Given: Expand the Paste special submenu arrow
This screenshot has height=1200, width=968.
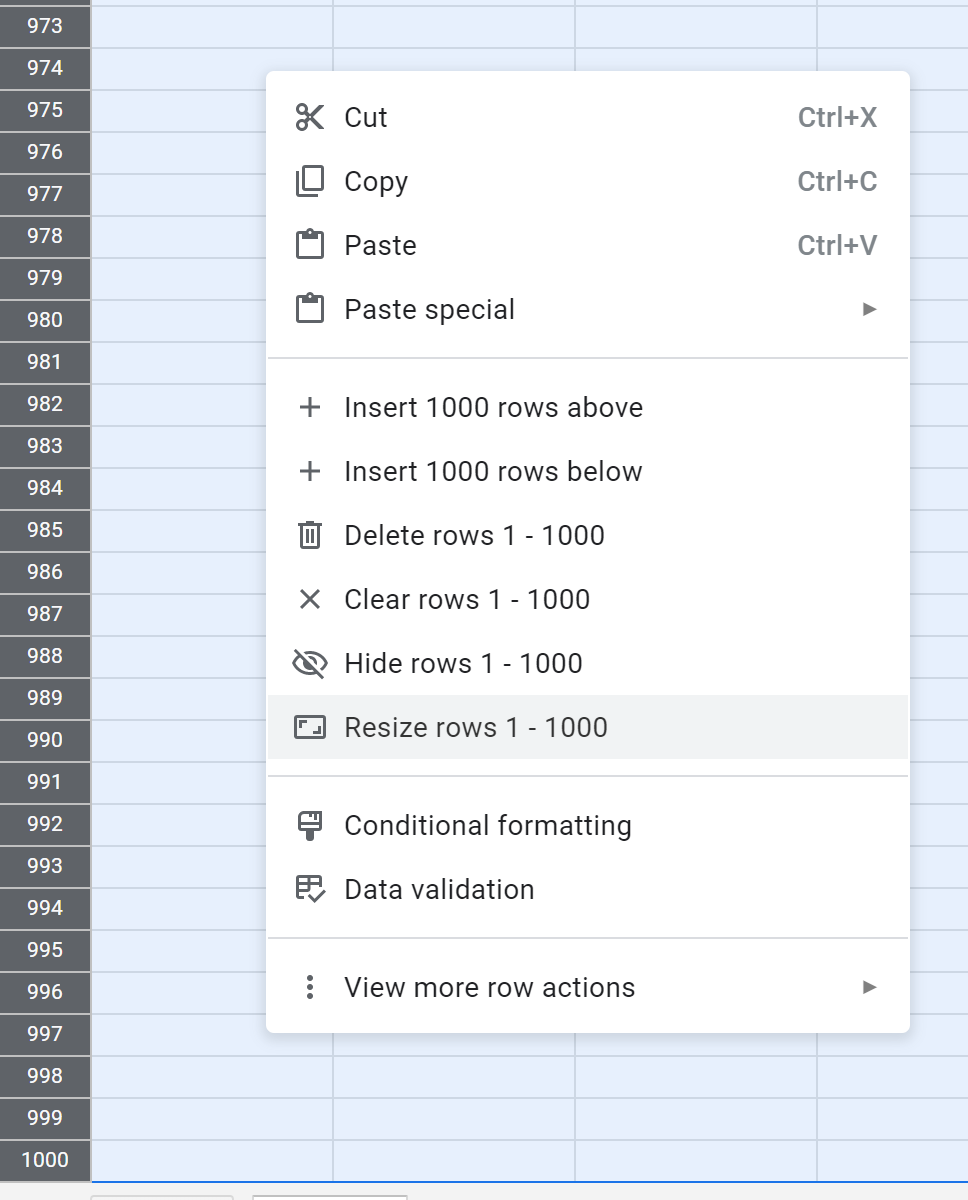Looking at the screenshot, I should [869, 310].
